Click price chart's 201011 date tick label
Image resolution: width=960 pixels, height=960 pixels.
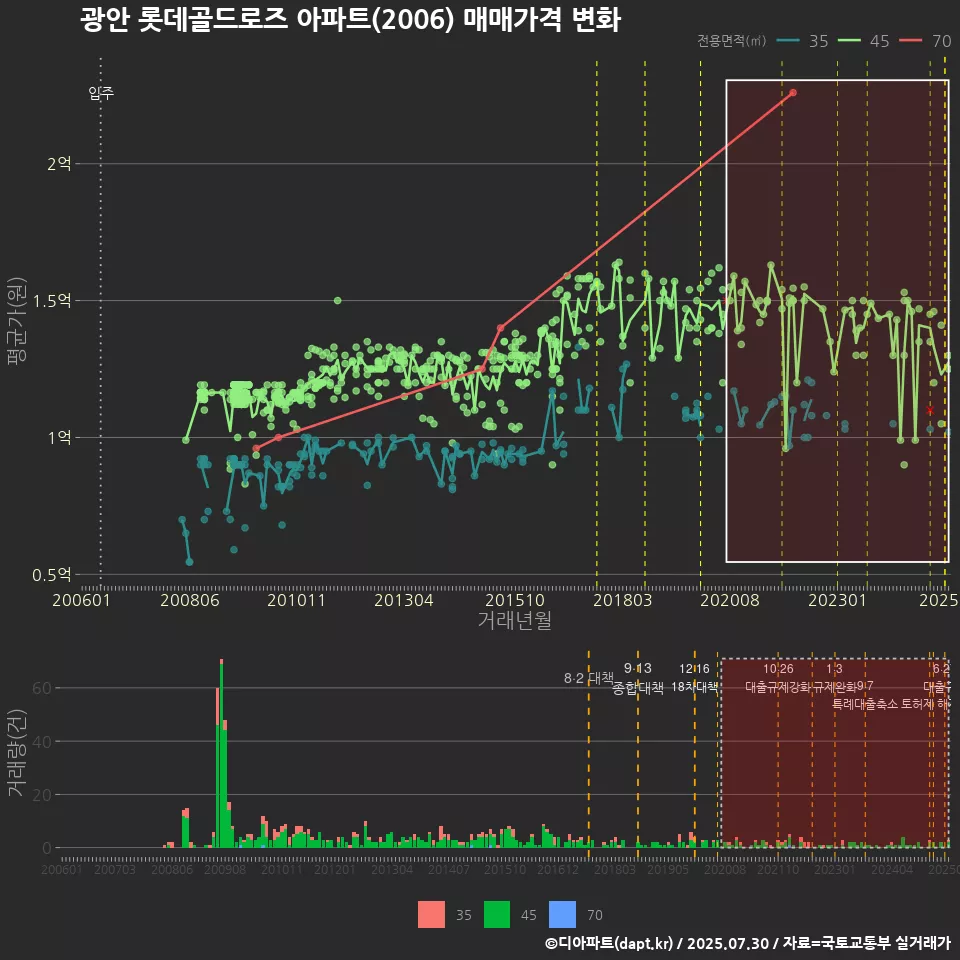296,600
